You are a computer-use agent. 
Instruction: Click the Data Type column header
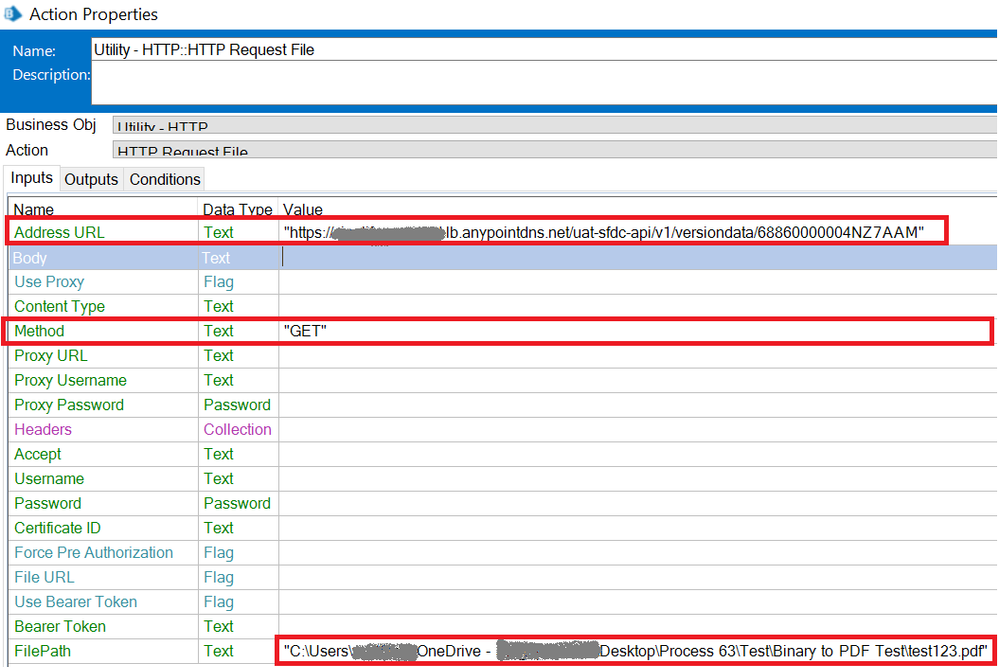[237, 210]
